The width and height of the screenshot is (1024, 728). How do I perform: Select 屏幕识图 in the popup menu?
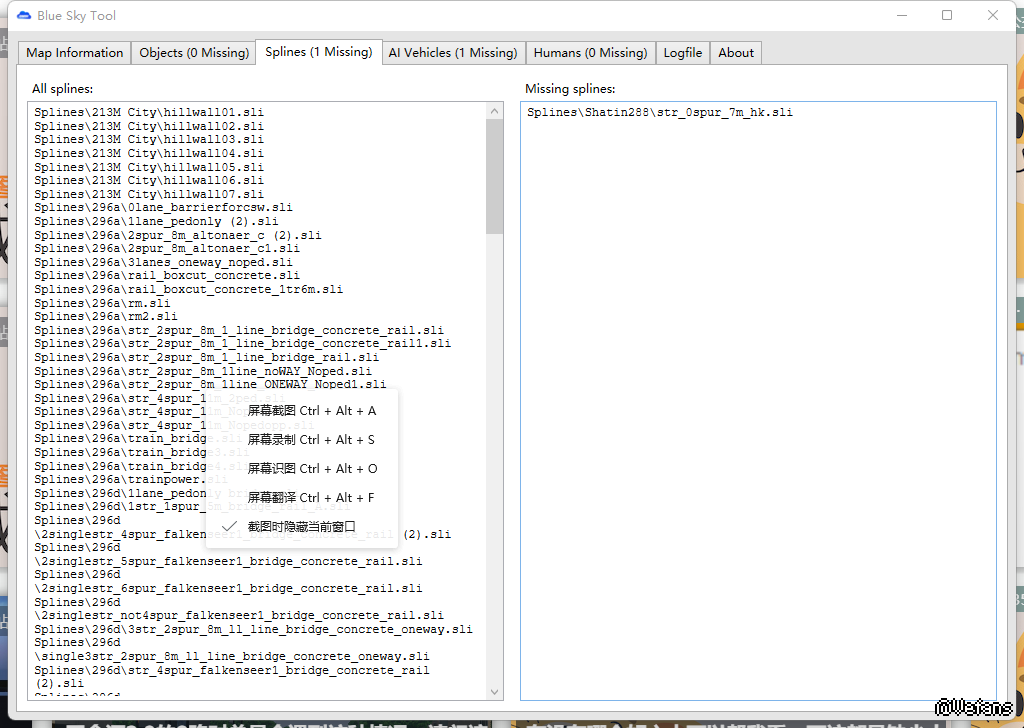click(311, 468)
